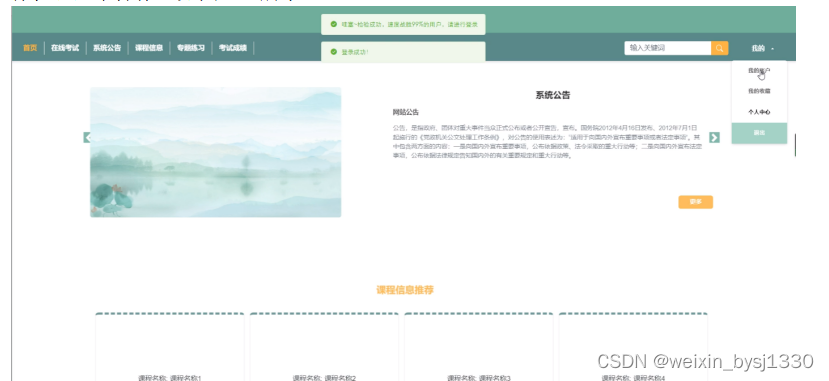Image resolution: width=829 pixels, height=381 pixels.
Task: Click the next carousel arrow icon
Action: (x=714, y=137)
